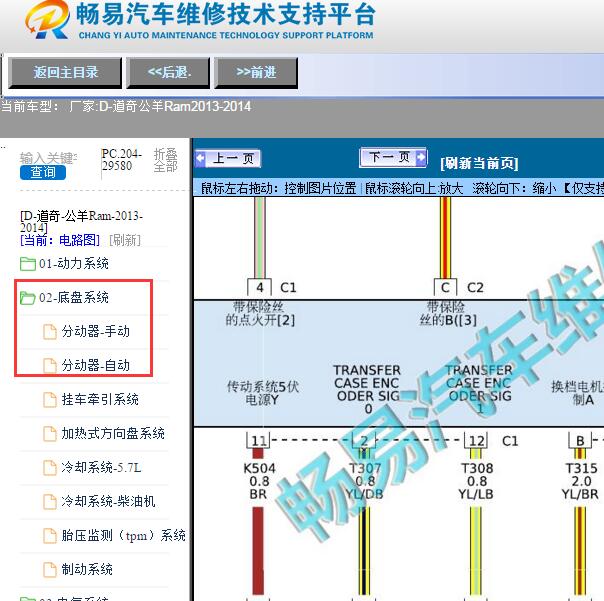604x601 pixels.
Task: Click the yellow T308 wire
Action: [476, 551]
